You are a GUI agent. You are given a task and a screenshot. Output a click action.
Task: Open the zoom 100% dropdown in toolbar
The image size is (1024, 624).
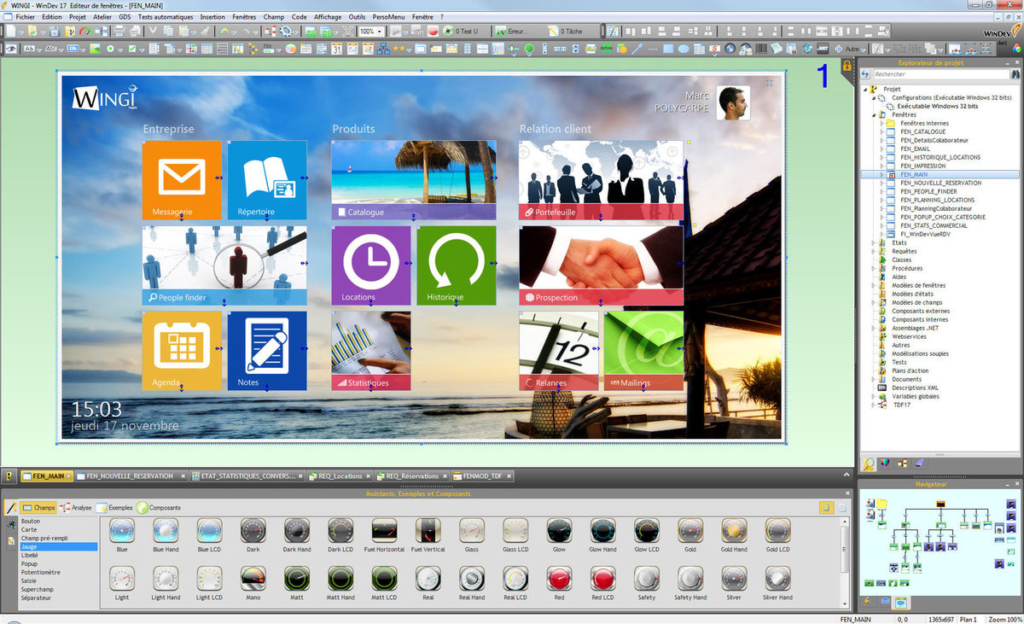(x=382, y=32)
